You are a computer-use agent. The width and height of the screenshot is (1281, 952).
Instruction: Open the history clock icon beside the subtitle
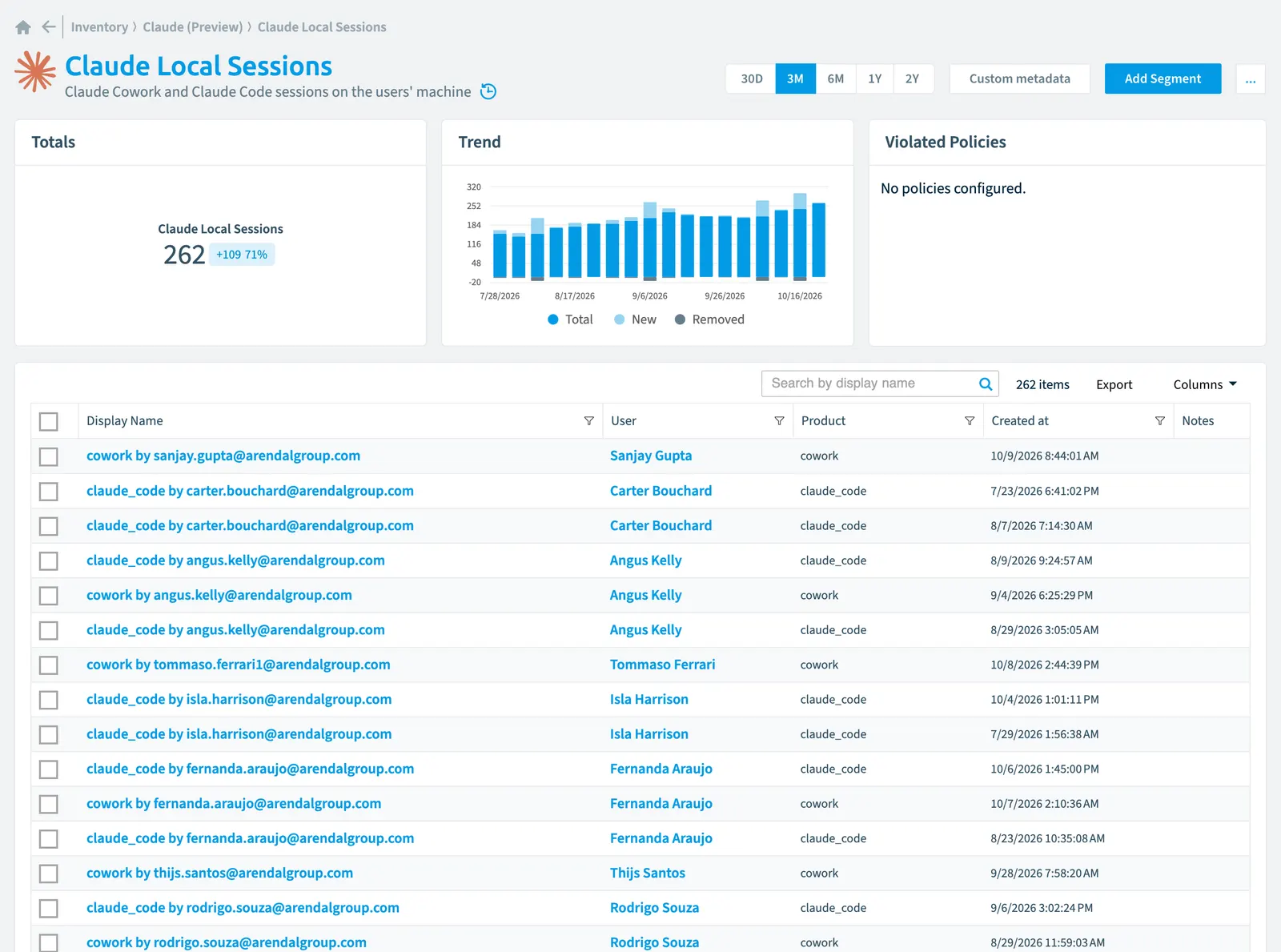pyautogui.click(x=488, y=91)
